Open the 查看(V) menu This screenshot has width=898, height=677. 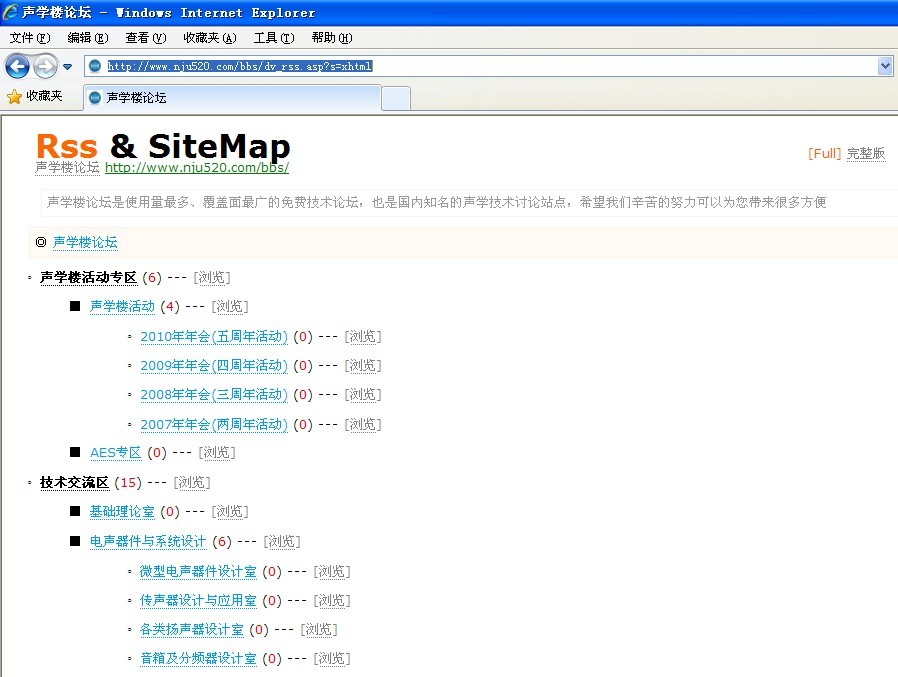[145, 38]
